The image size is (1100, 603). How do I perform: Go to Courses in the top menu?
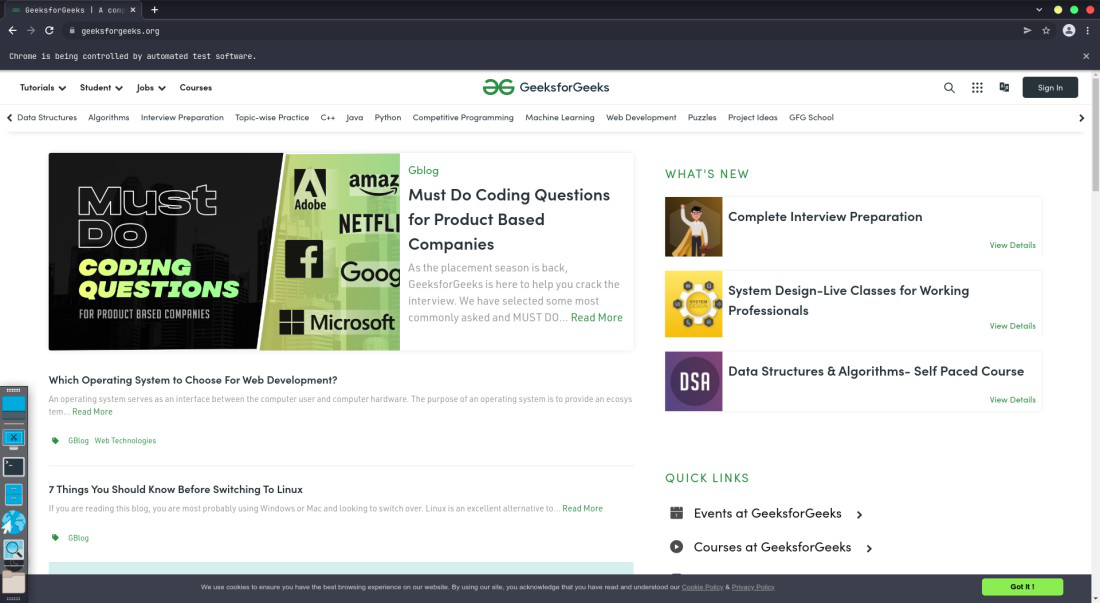click(x=195, y=88)
